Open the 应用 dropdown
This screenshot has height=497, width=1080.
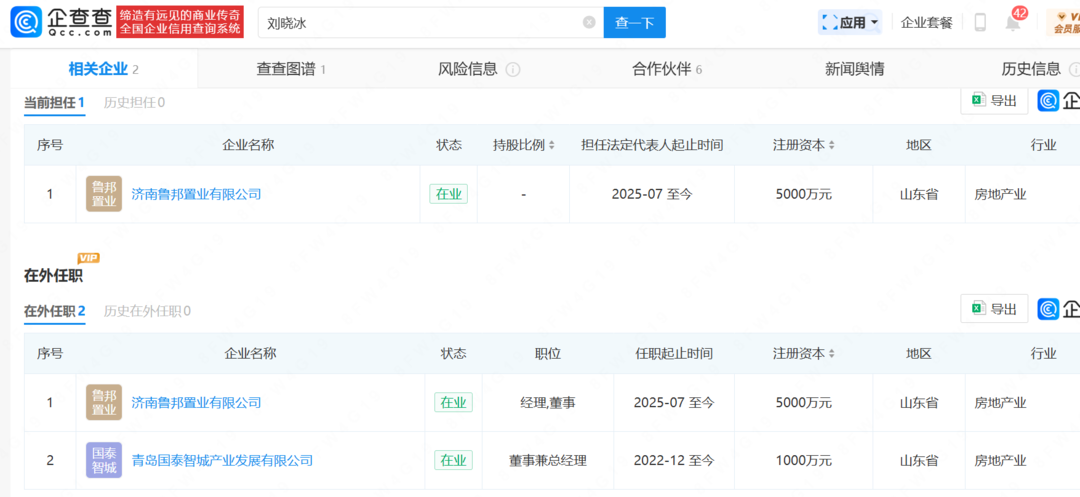tap(850, 23)
